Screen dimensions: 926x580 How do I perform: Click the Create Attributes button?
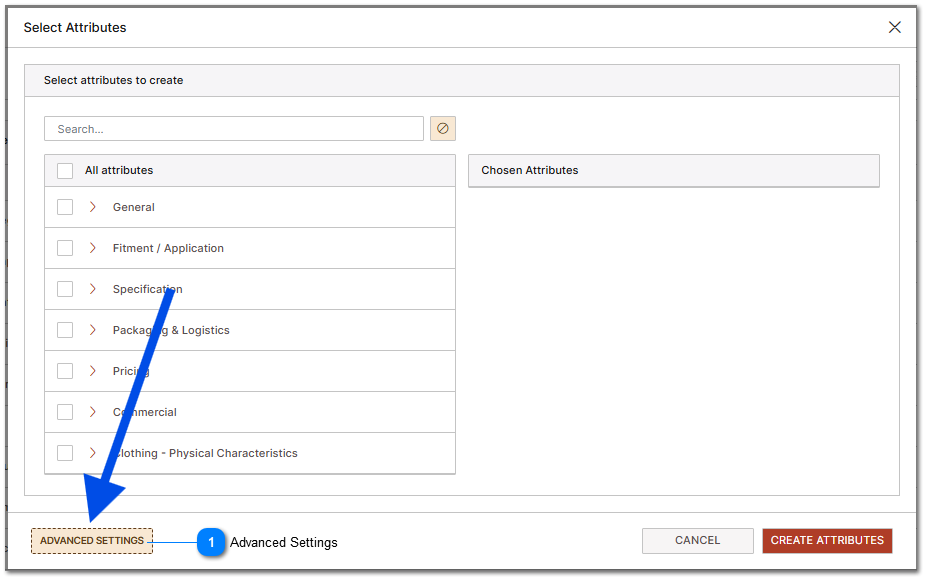click(x=827, y=540)
